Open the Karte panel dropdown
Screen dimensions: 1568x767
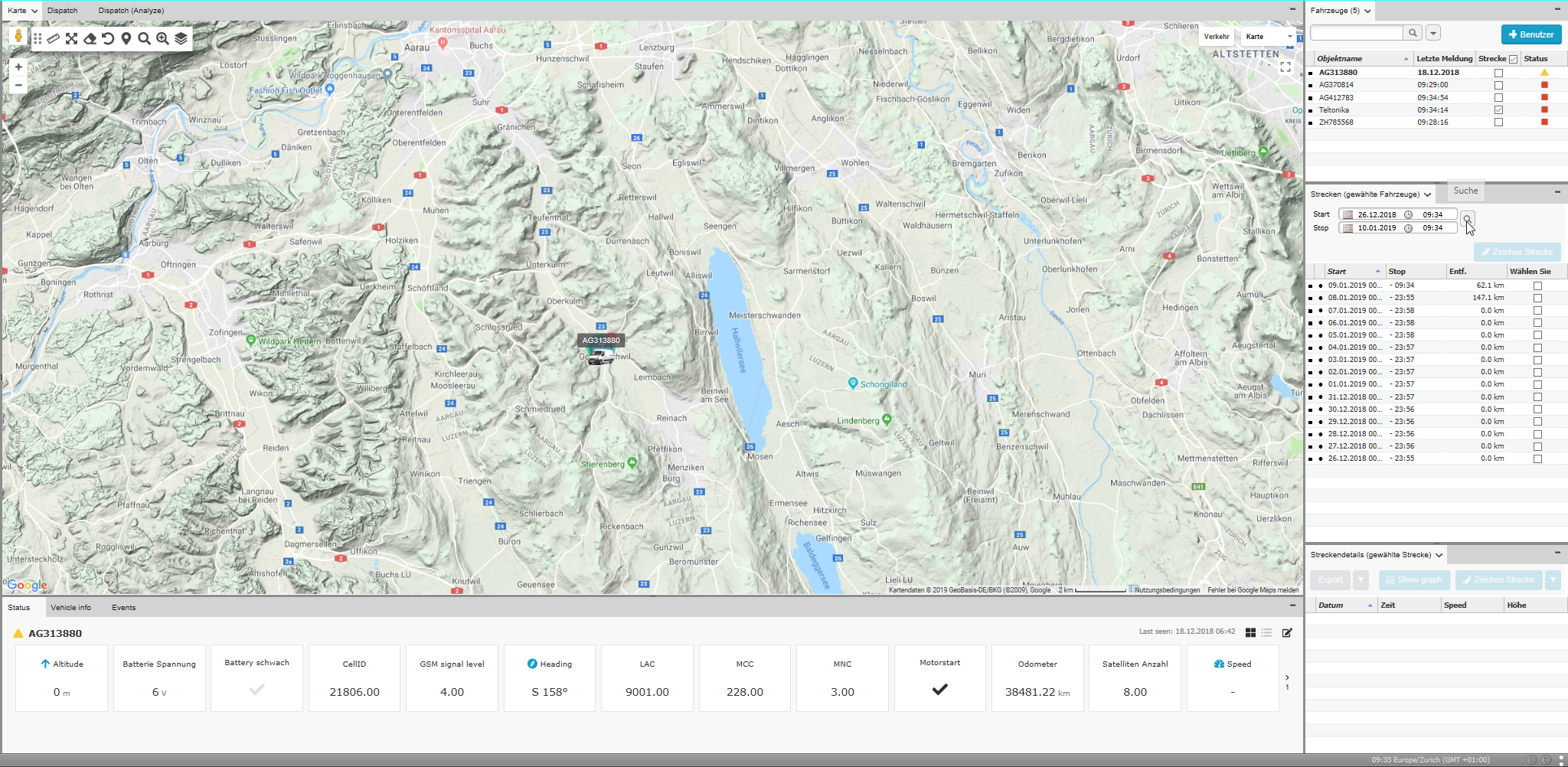[x=34, y=11]
